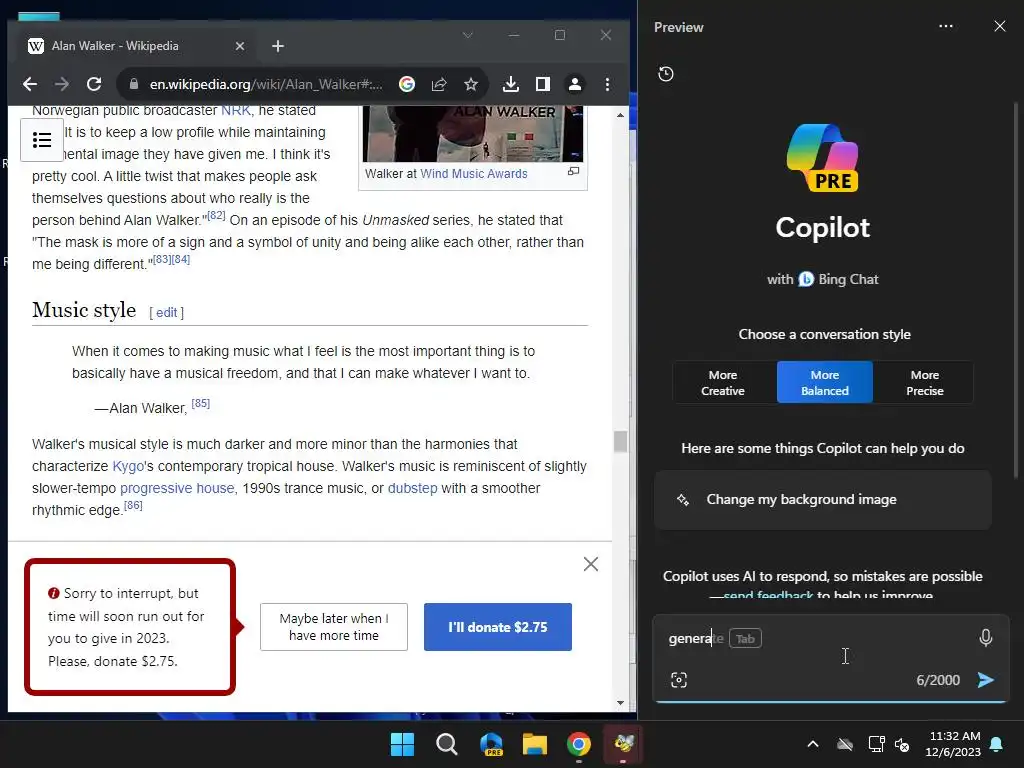Open File Explorer from taskbar

pos(535,744)
